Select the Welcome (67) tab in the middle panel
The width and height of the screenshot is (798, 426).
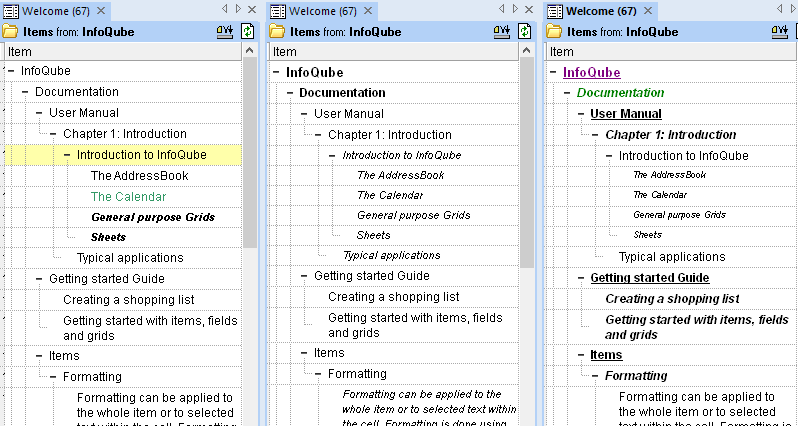point(322,11)
